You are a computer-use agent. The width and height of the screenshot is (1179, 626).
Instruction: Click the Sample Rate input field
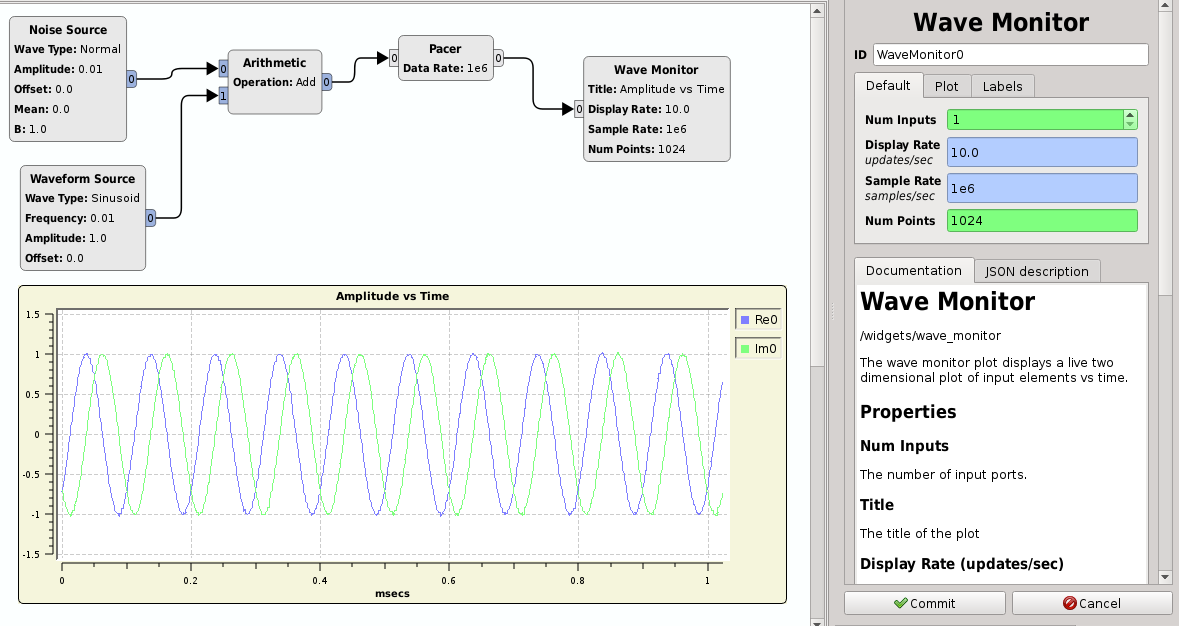click(1041, 188)
